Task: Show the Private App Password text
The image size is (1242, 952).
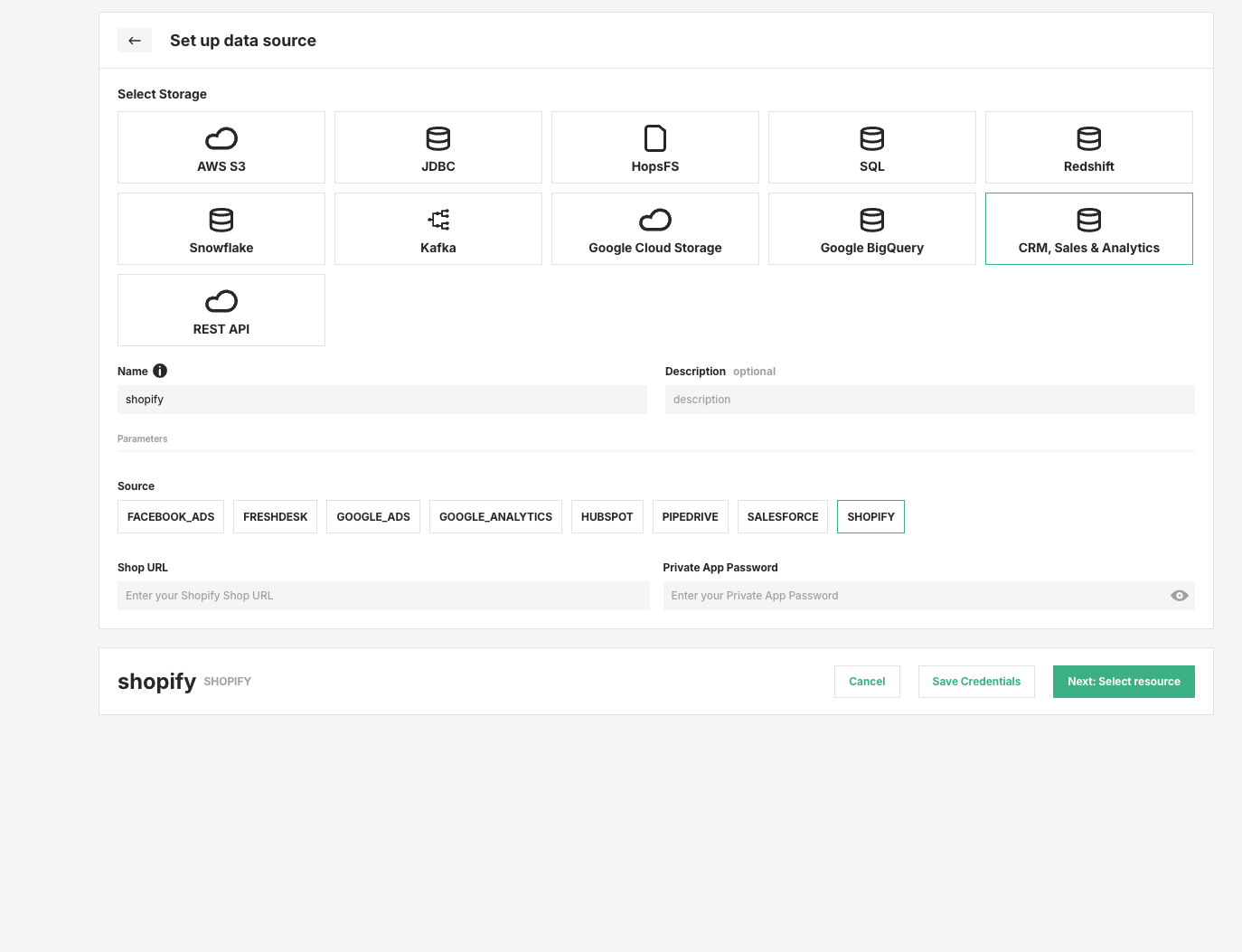Action: [1179, 595]
